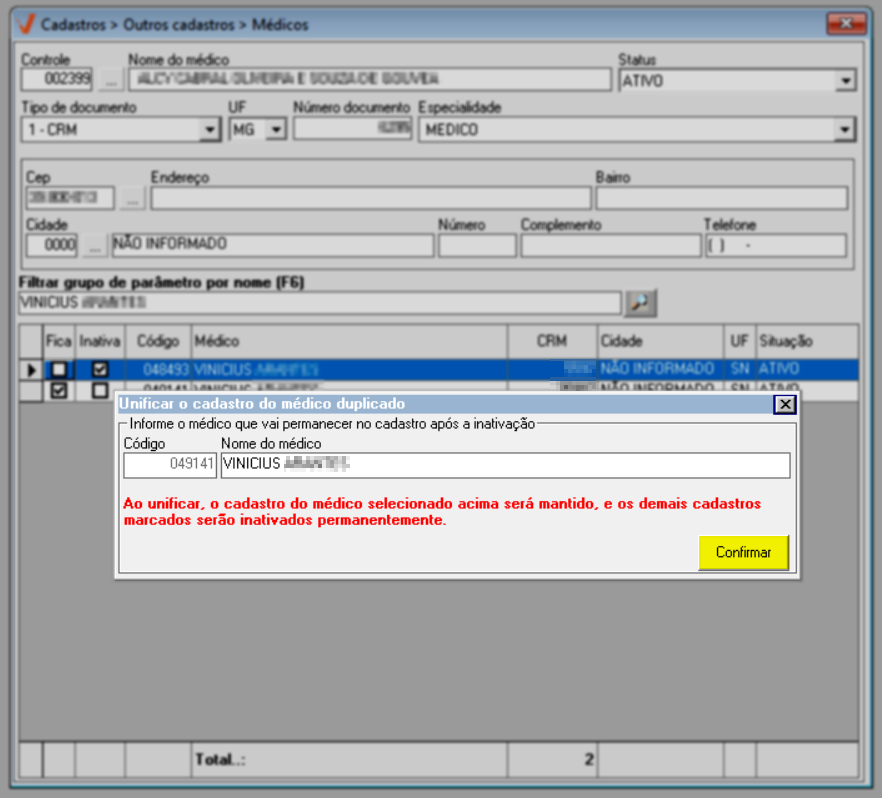Click the UF column header
Image resolution: width=882 pixels, height=798 pixels.
(x=740, y=341)
